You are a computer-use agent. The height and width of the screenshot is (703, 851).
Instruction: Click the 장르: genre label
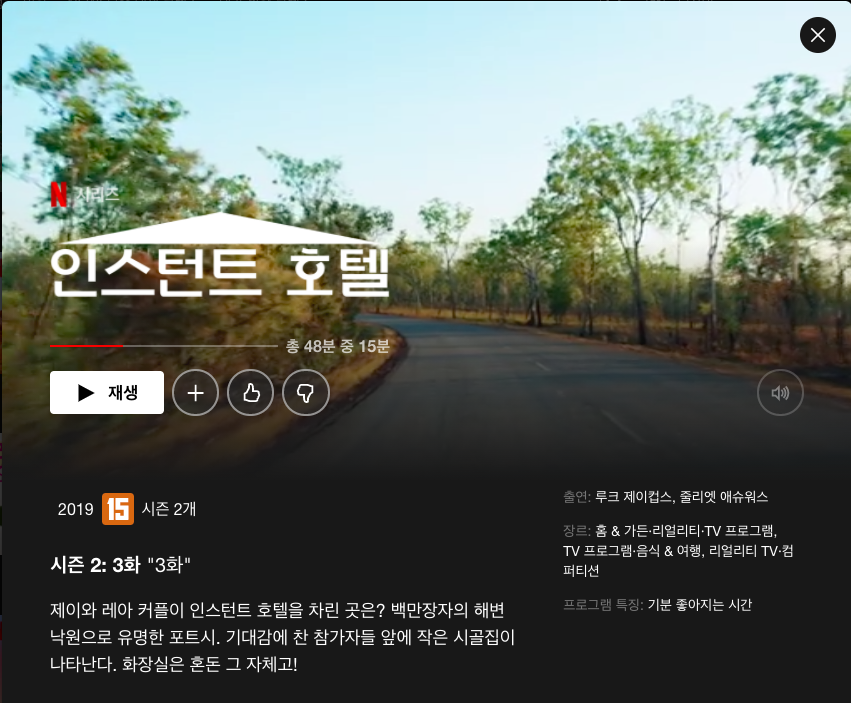(x=577, y=530)
